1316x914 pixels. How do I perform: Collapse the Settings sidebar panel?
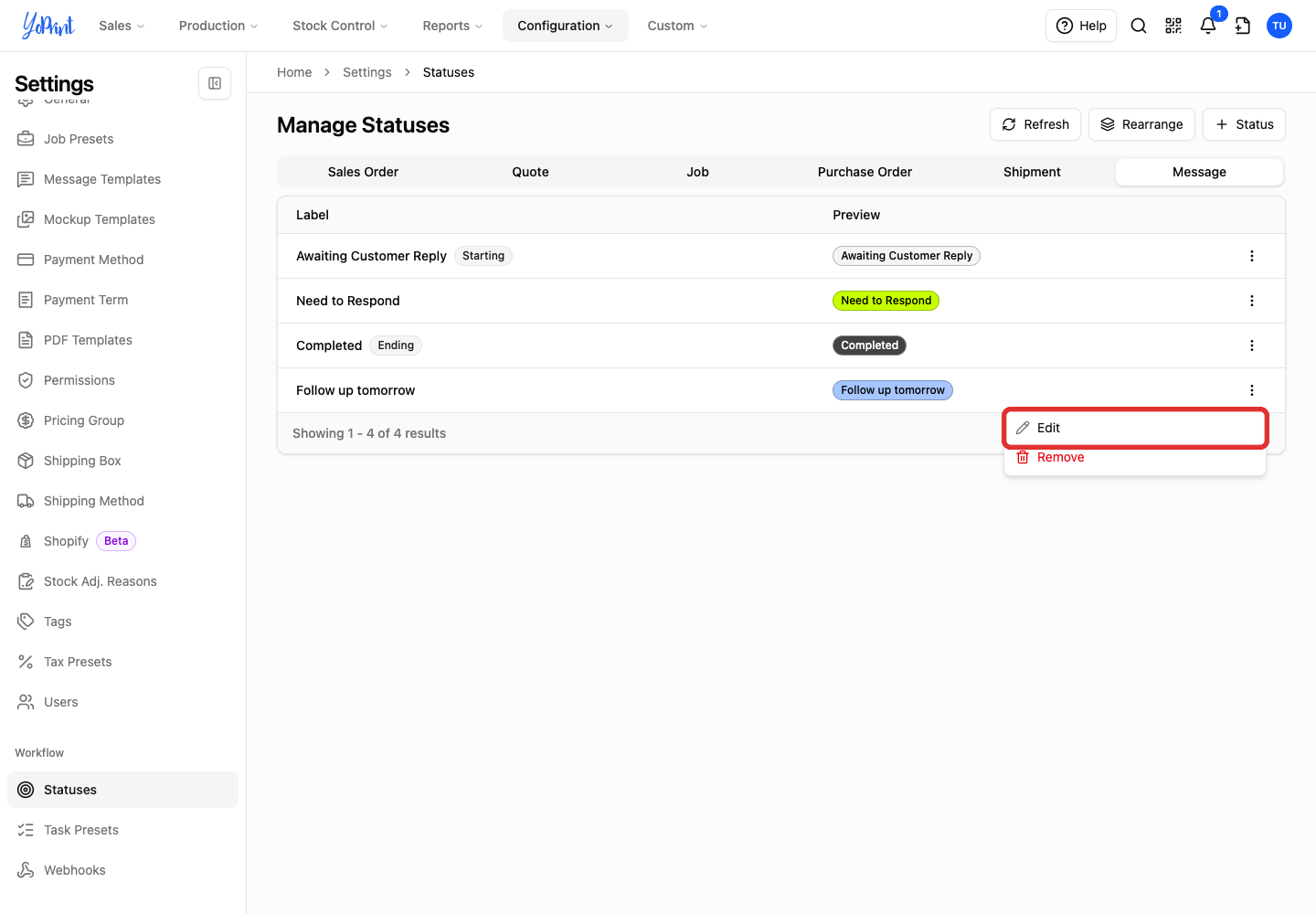tap(215, 83)
